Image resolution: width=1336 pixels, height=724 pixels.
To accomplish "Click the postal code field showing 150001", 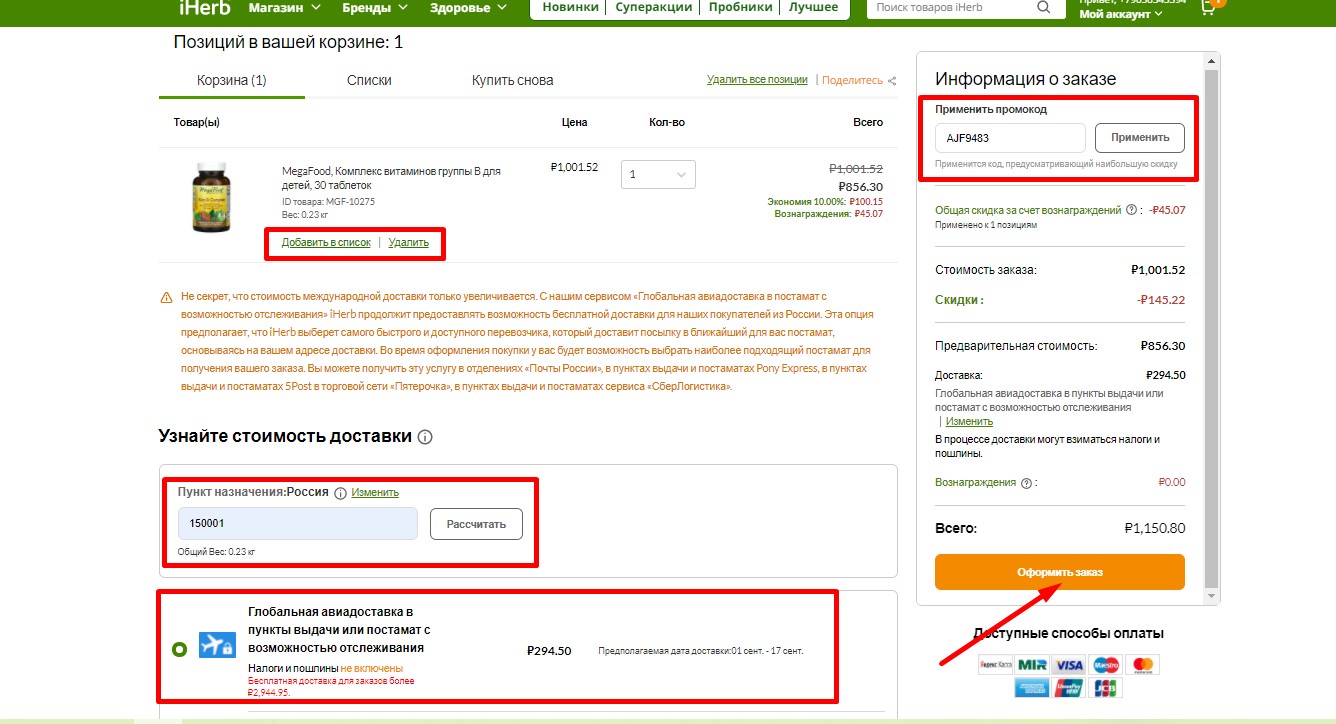I will tap(298, 524).
